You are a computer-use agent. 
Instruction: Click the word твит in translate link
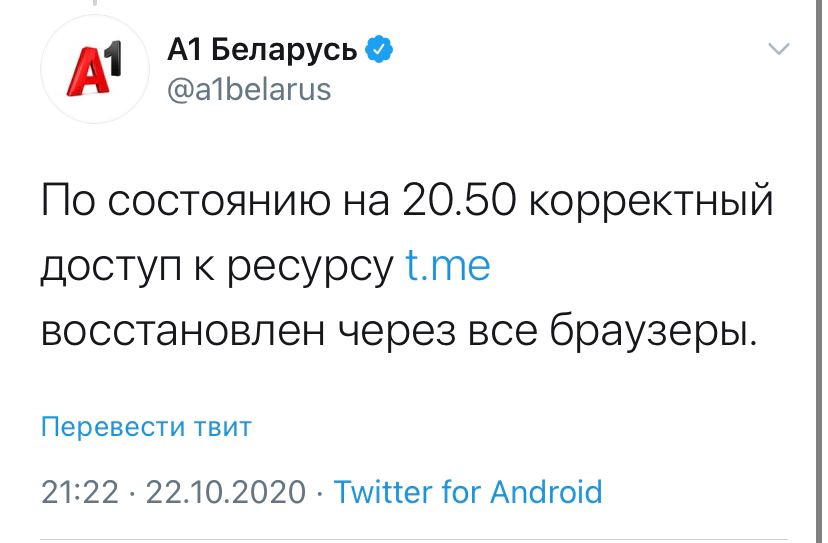pyautogui.click(x=225, y=428)
